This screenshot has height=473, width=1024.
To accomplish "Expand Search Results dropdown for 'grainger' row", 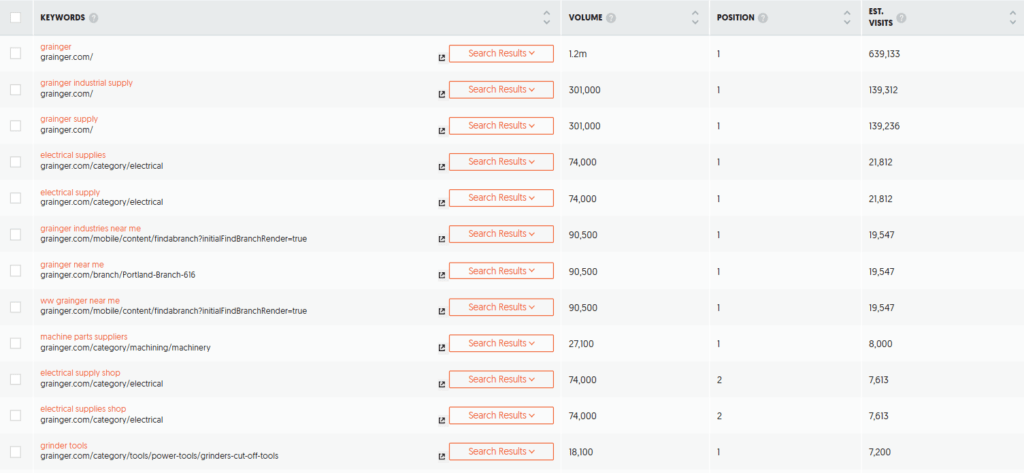I will pos(501,54).
